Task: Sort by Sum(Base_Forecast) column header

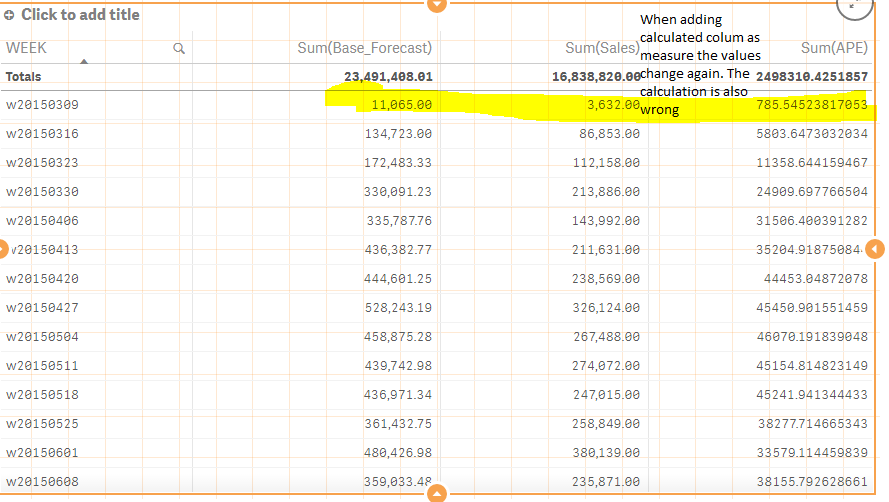Action: [365, 47]
